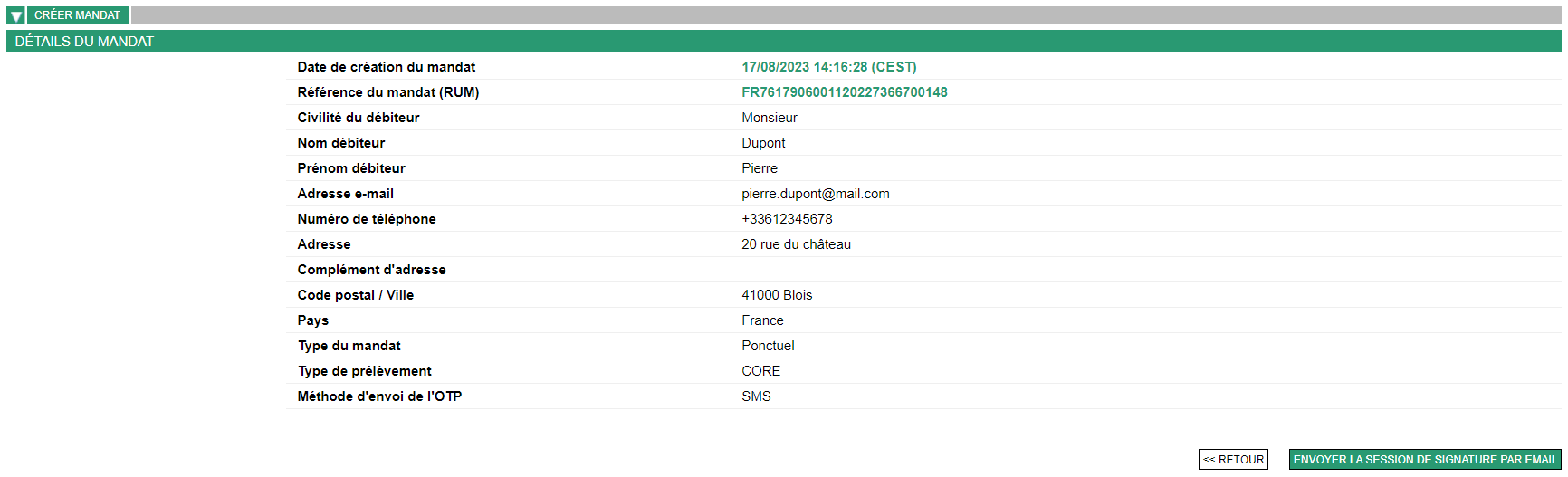Click the civility value Monsieur
1568x477 pixels.
[769, 118]
